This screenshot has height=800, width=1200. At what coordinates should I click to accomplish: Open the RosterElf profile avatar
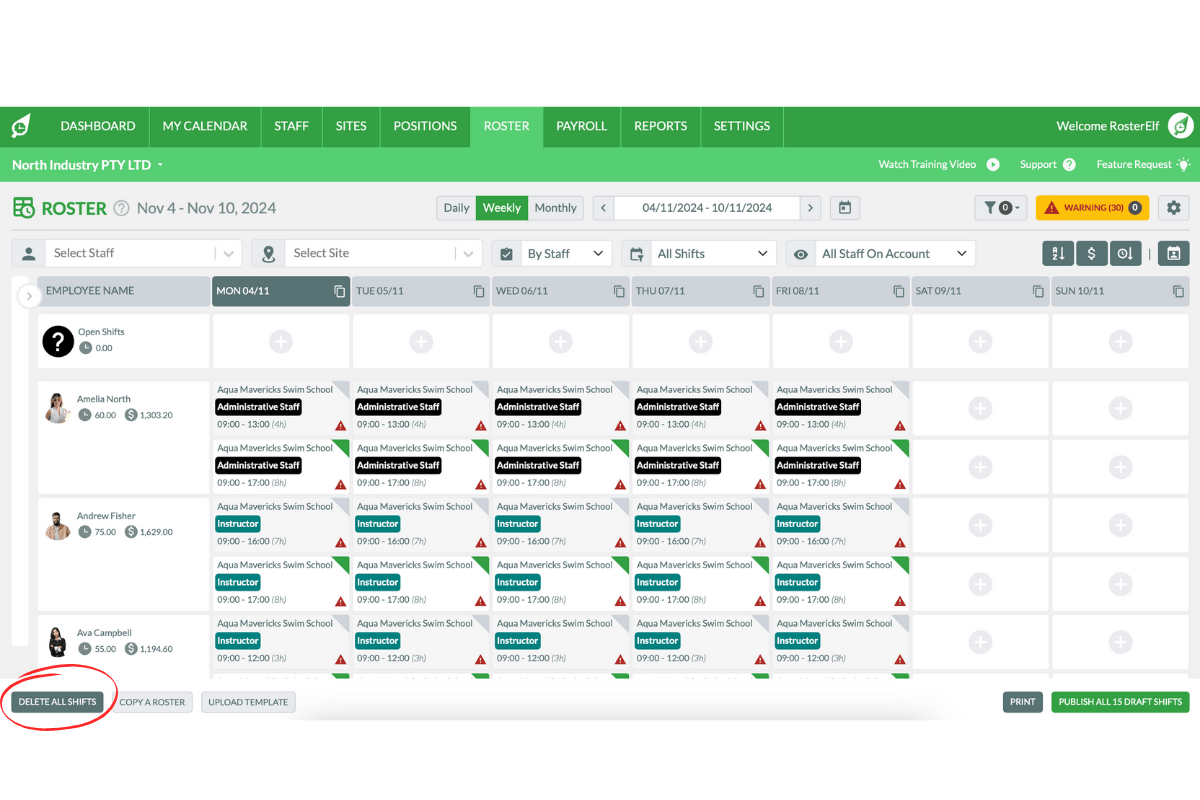pyautogui.click(x=1181, y=126)
